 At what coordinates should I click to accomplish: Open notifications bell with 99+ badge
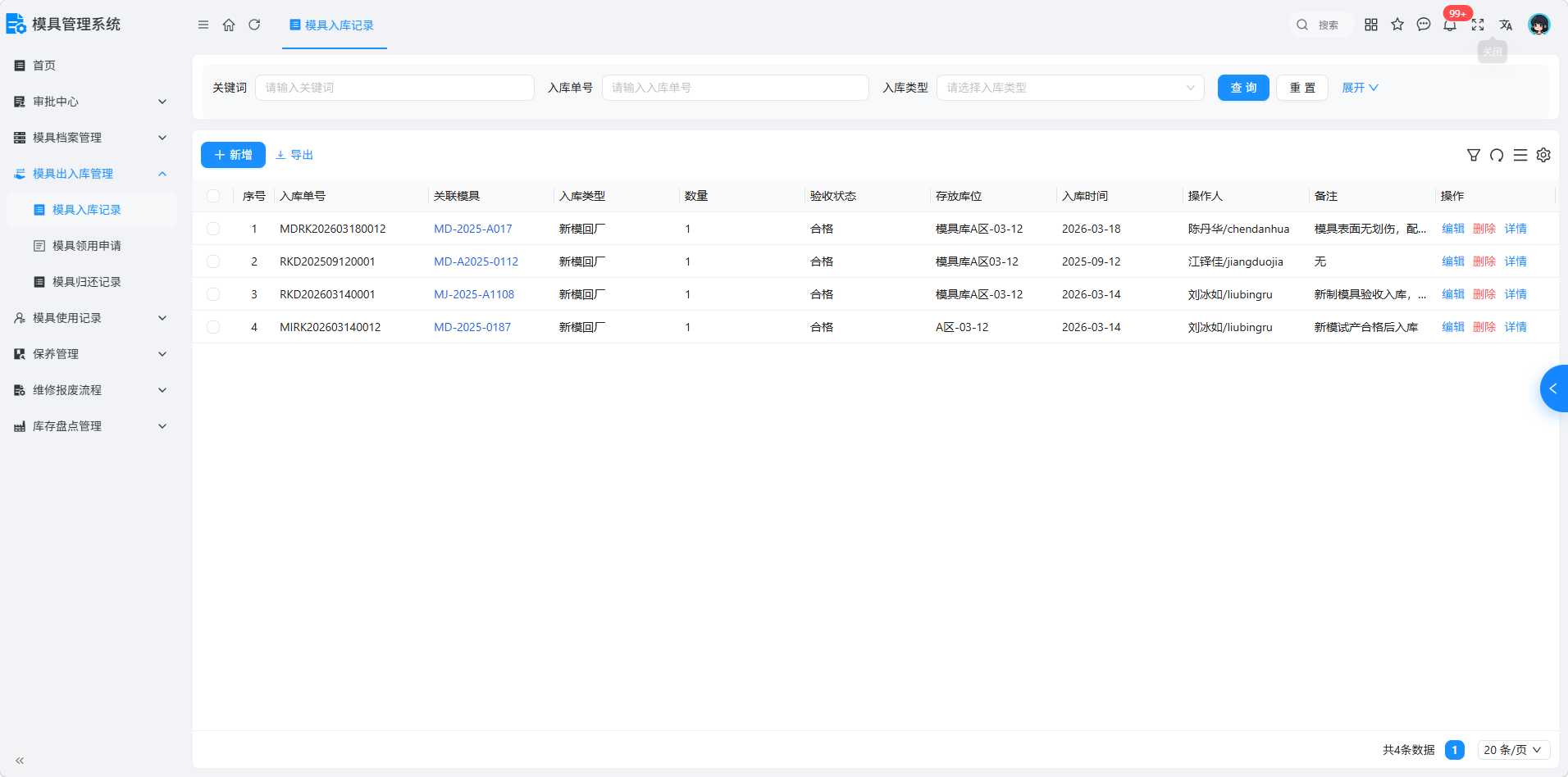coord(1450,25)
